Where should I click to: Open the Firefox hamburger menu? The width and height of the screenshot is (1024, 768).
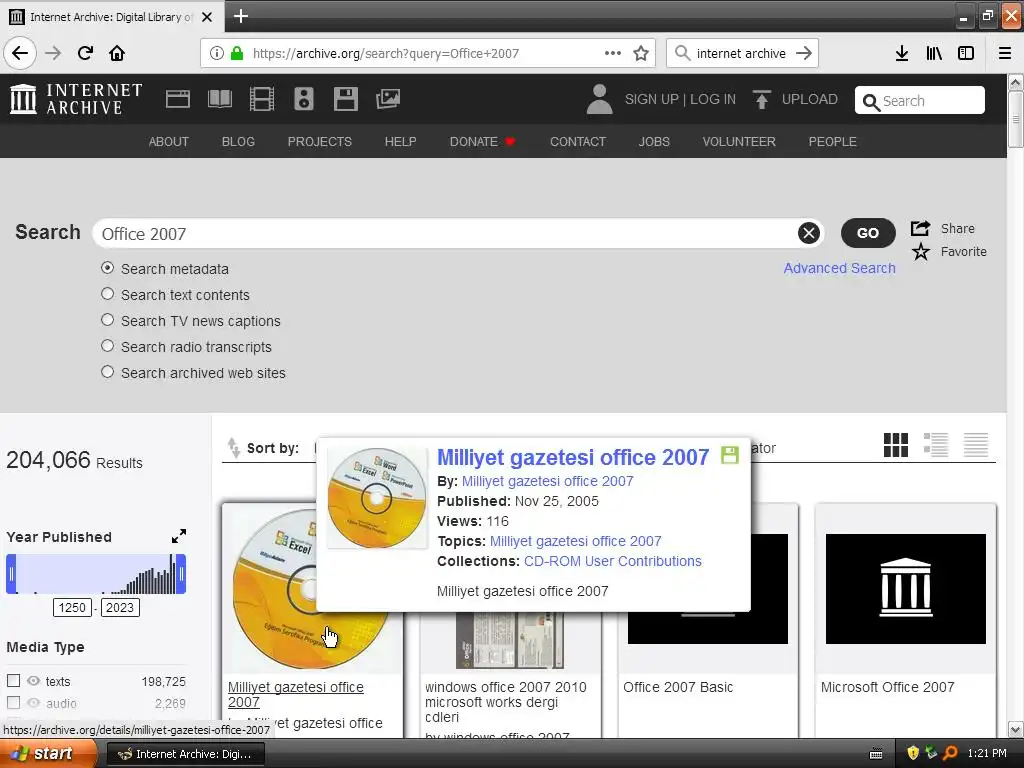tap(1005, 53)
